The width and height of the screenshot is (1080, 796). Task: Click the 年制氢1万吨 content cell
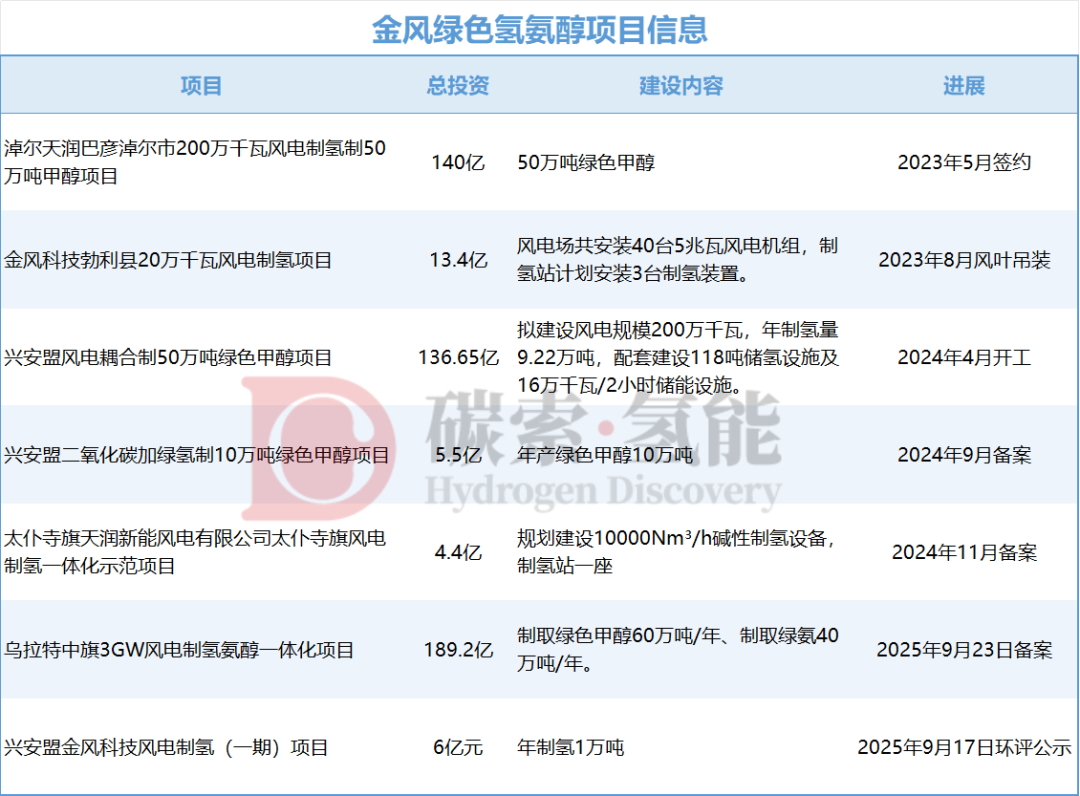click(571, 747)
